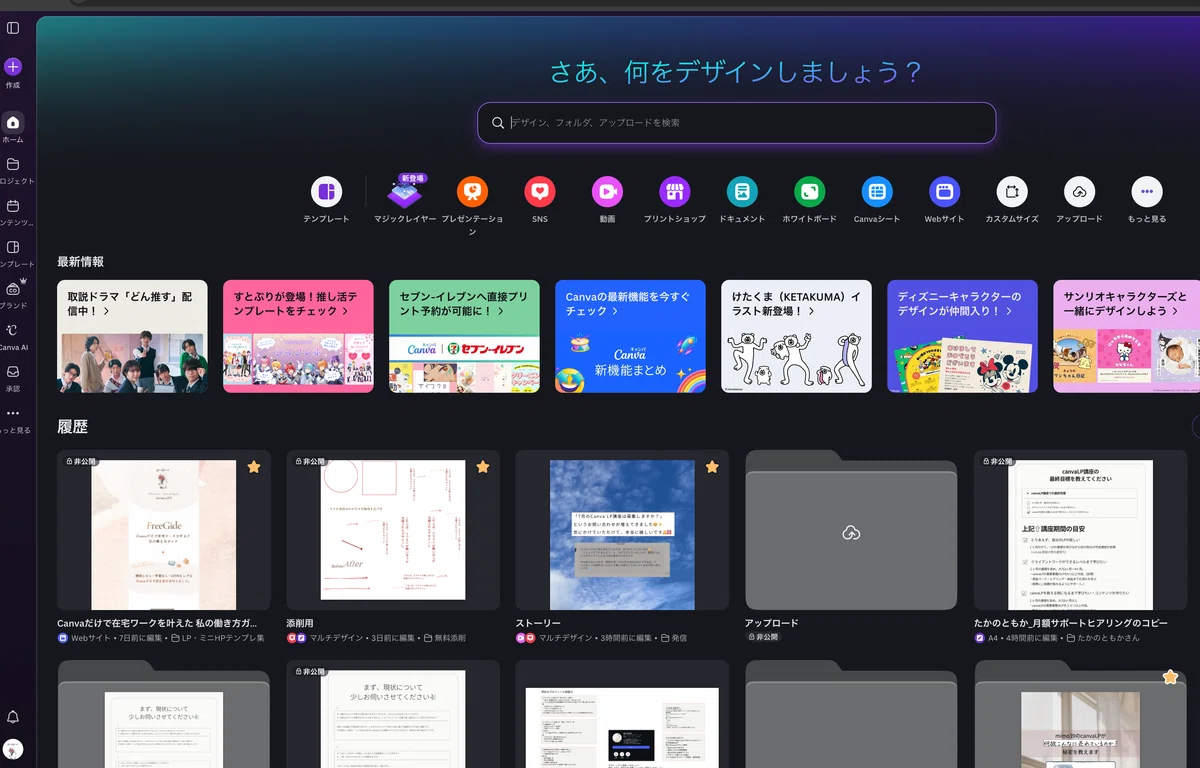Image resolution: width=1200 pixels, height=768 pixels.
Task: Click the アップロード folder name
Action: click(x=771, y=623)
